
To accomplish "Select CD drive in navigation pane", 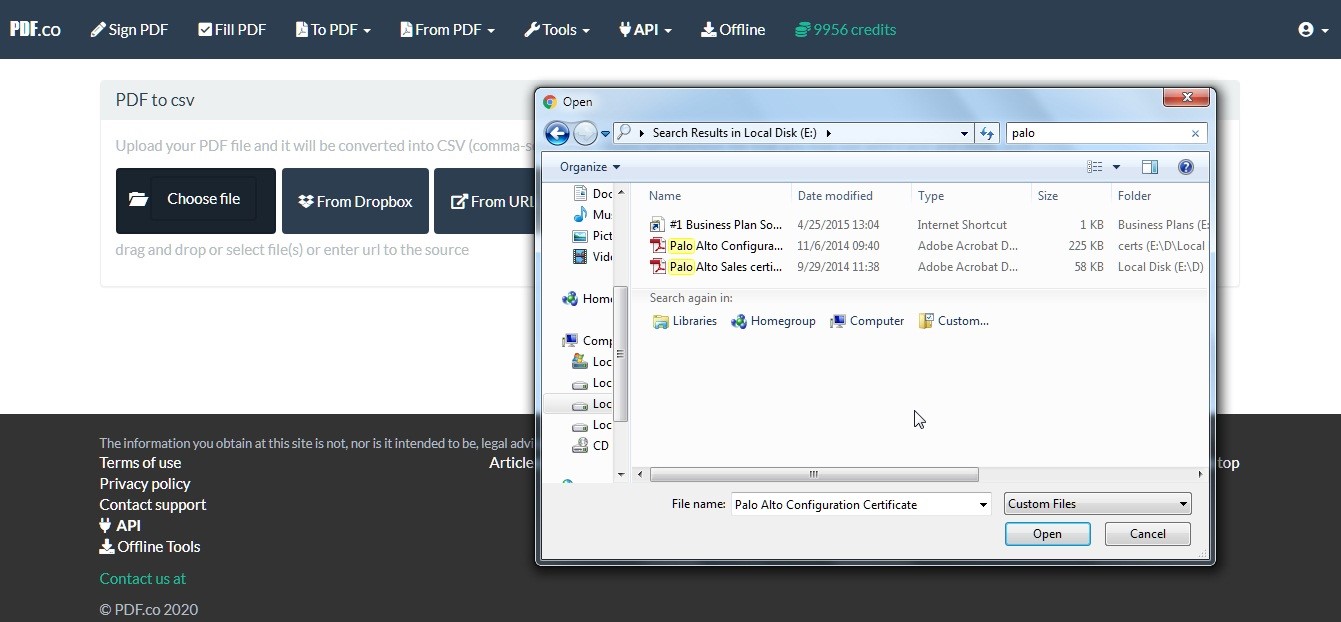I will tap(591, 446).
